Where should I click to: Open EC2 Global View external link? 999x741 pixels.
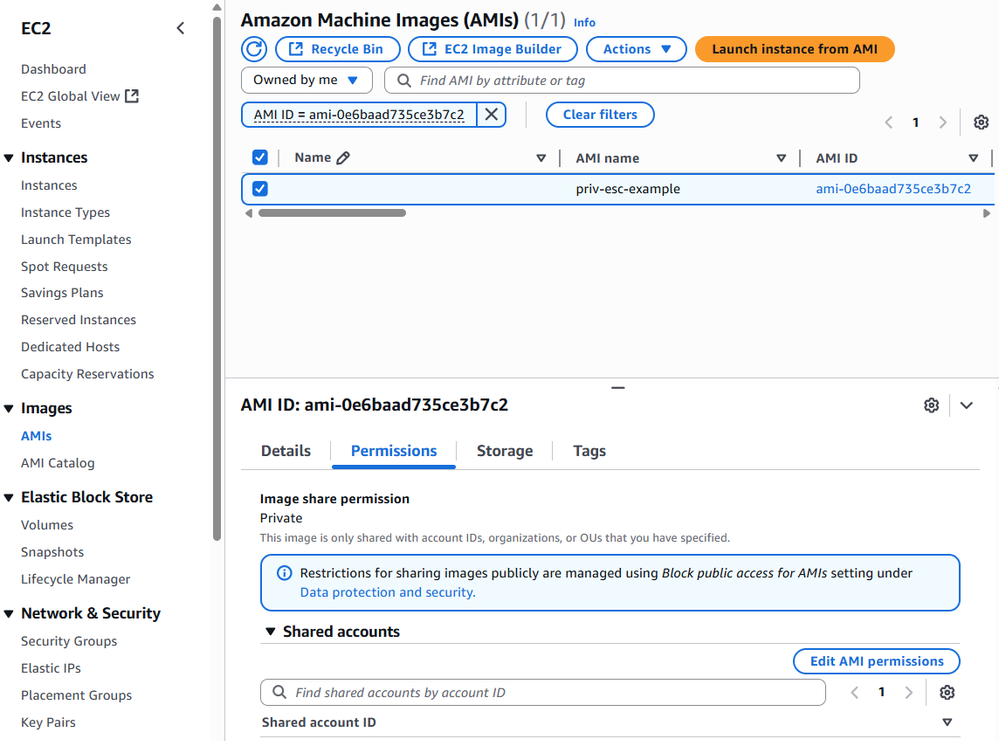pos(80,96)
